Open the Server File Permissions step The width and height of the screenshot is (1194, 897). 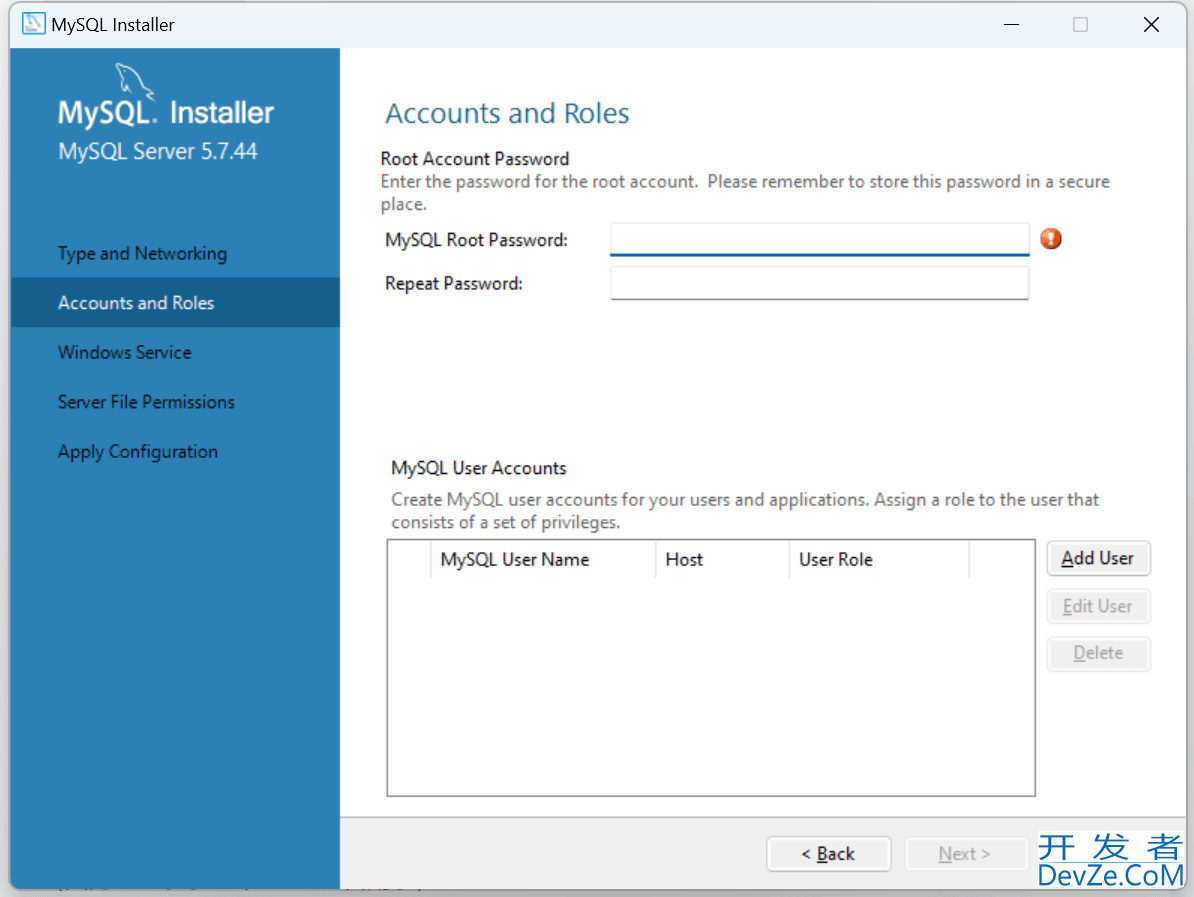click(146, 402)
